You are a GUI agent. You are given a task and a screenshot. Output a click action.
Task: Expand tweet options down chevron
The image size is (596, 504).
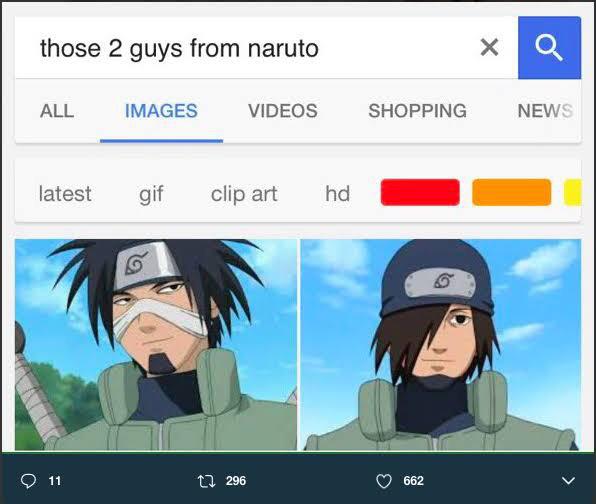tap(568, 481)
